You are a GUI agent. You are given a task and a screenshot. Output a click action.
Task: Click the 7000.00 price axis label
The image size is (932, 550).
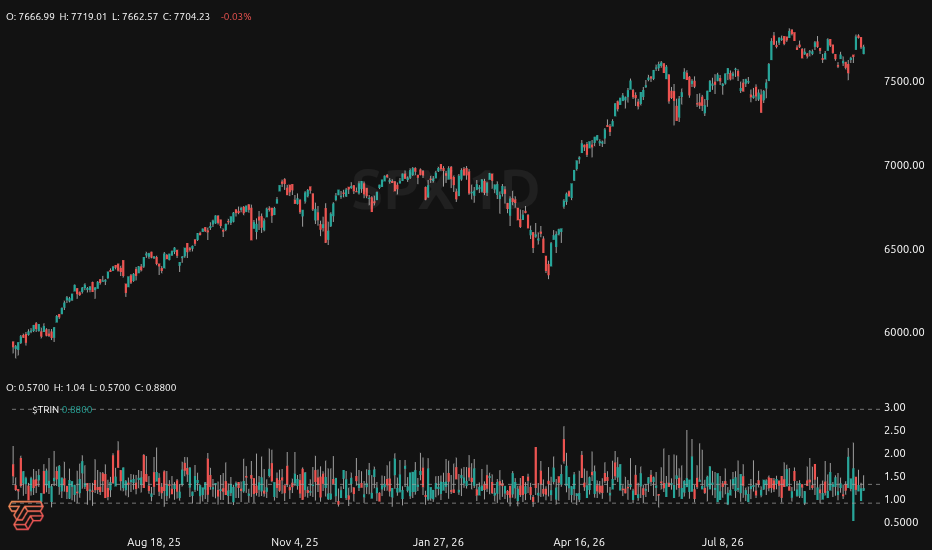[904, 165]
